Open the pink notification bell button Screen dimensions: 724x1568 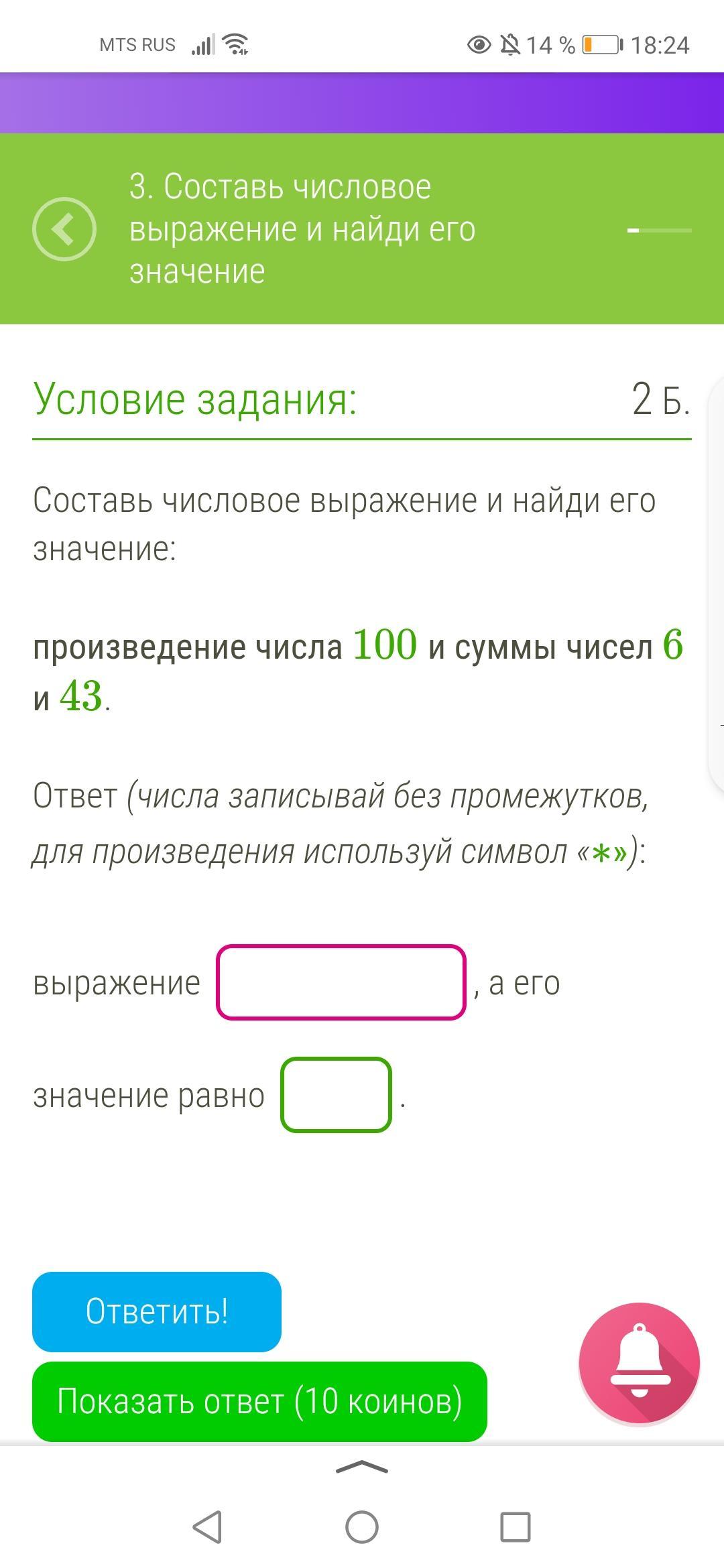pyautogui.click(x=640, y=1364)
